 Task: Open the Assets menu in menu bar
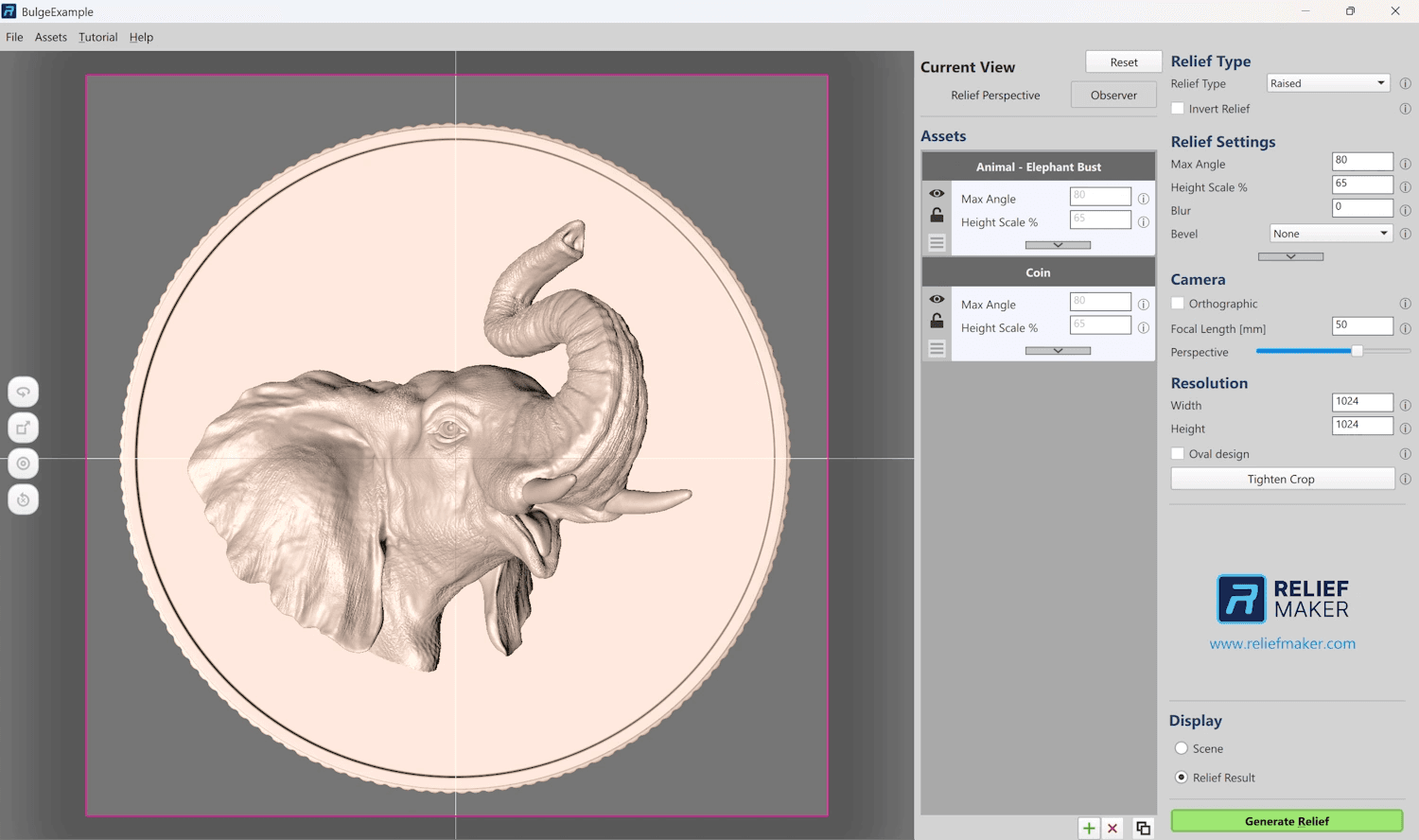(x=51, y=37)
